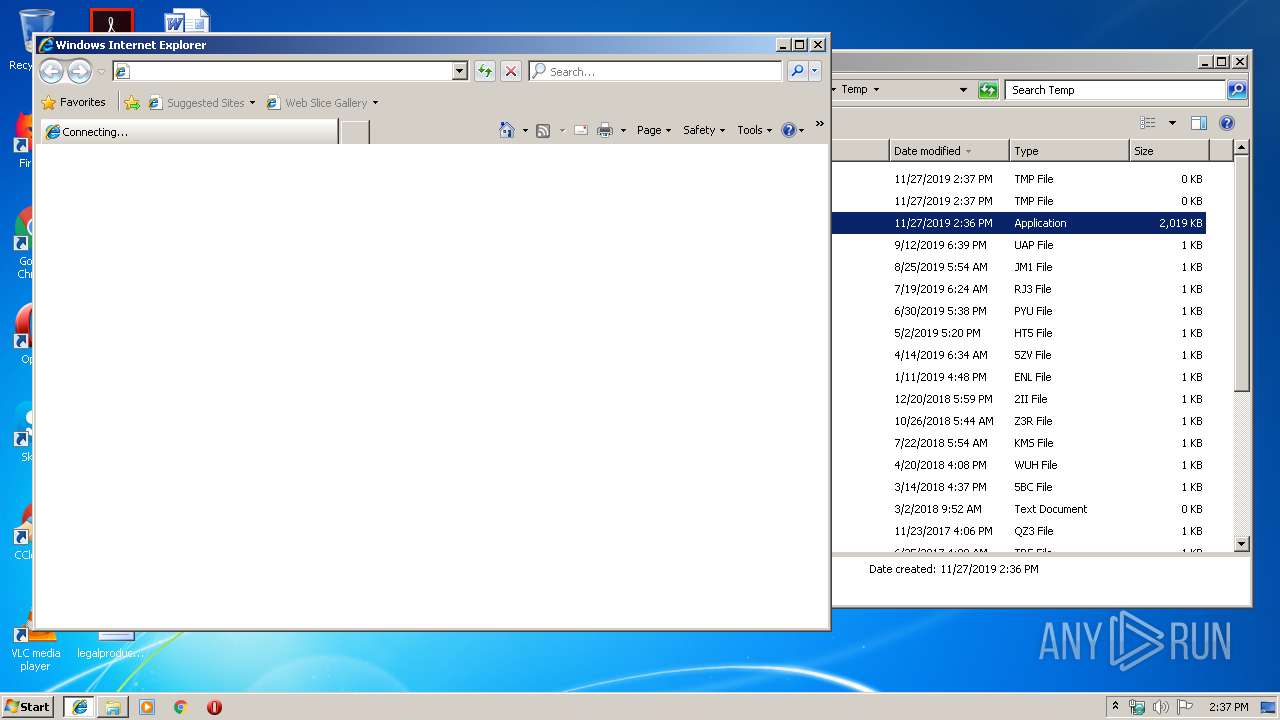Open the Page menu
This screenshot has height=720, width=1280.
(x=654, y=130)
